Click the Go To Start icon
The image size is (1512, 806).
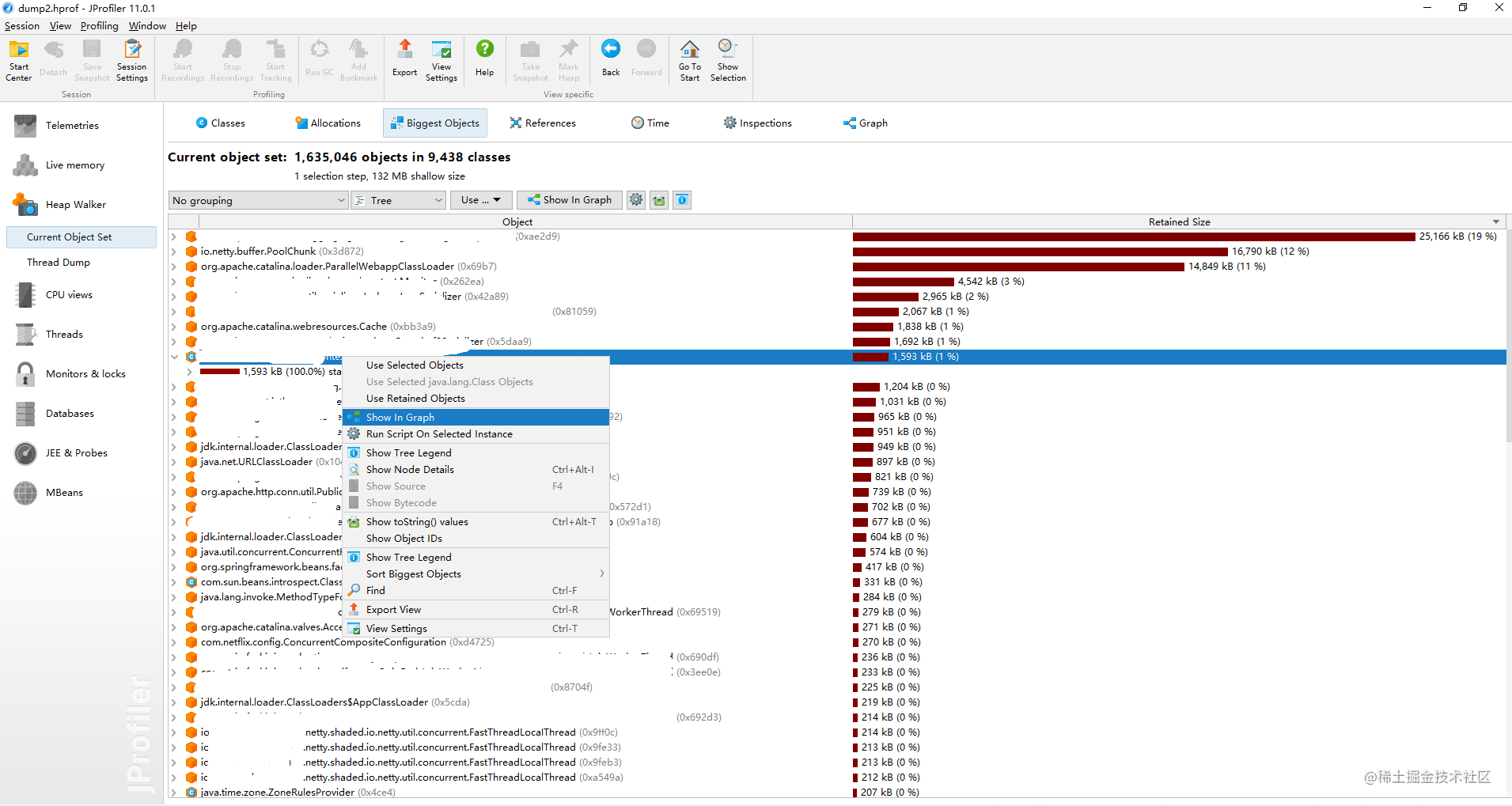(x=690, y=61)
